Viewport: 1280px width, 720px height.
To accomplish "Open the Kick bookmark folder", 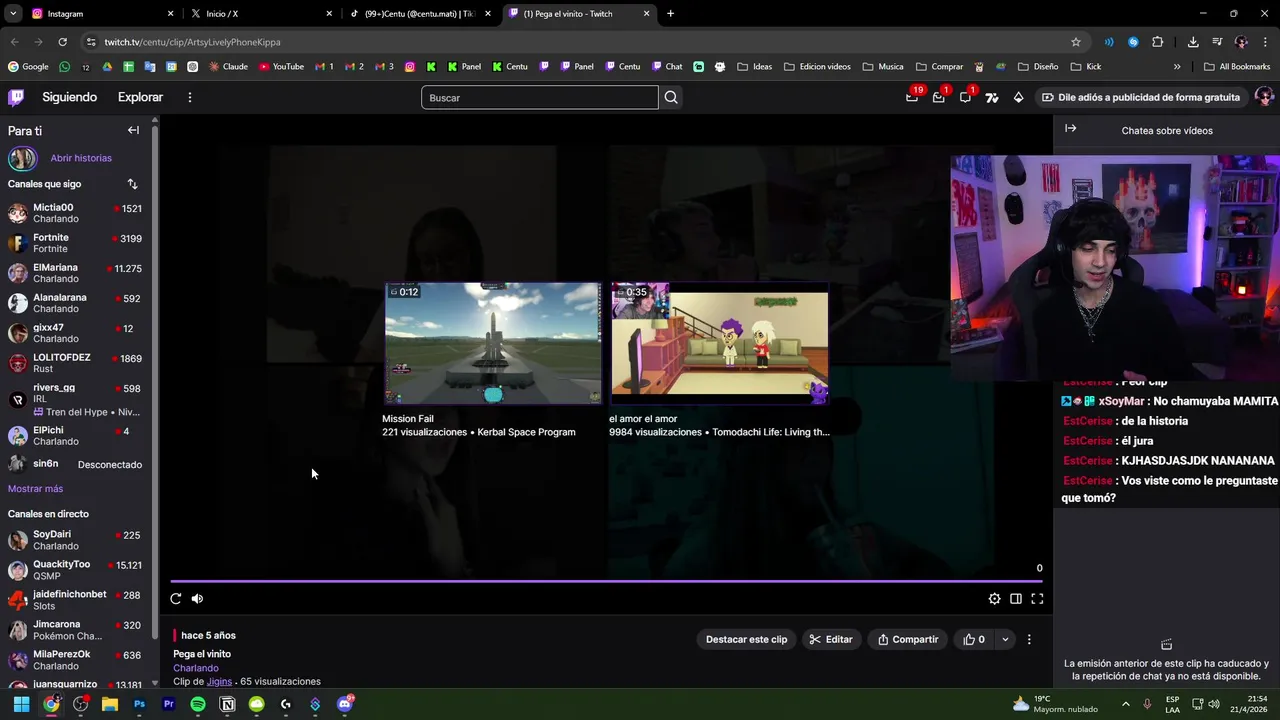I will (x=1085, y=67).
